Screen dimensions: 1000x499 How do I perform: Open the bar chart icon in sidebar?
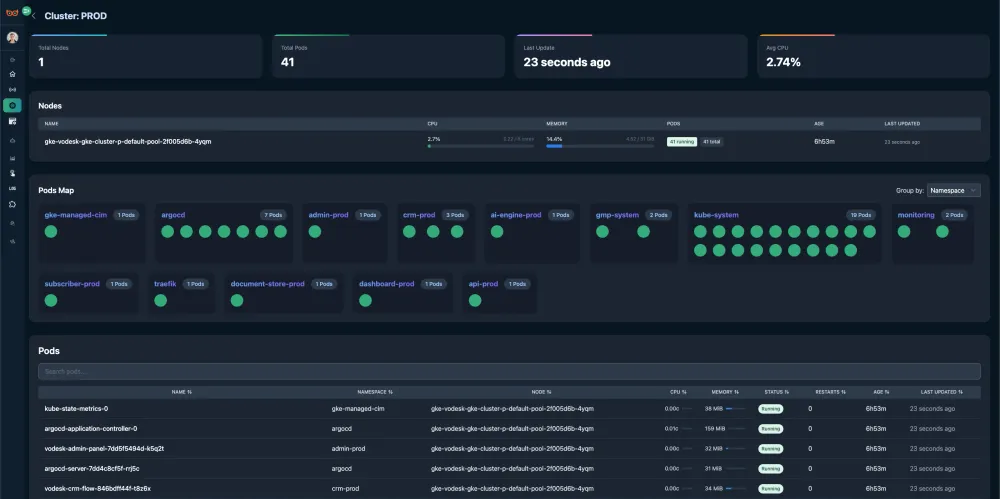[x=12, y=158]
